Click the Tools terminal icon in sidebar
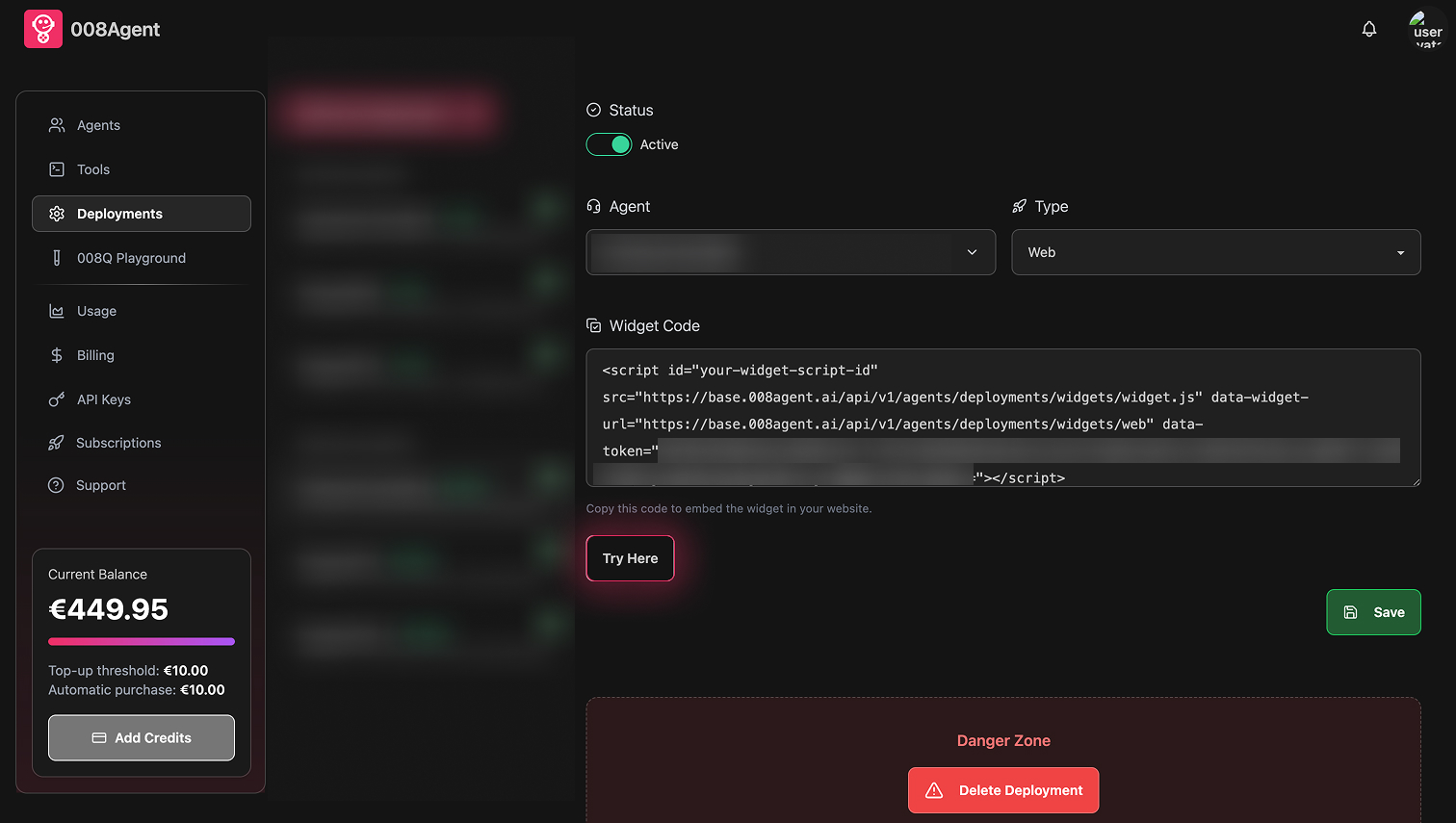The width and height of the screenshot is (1456, 823). 57,169
